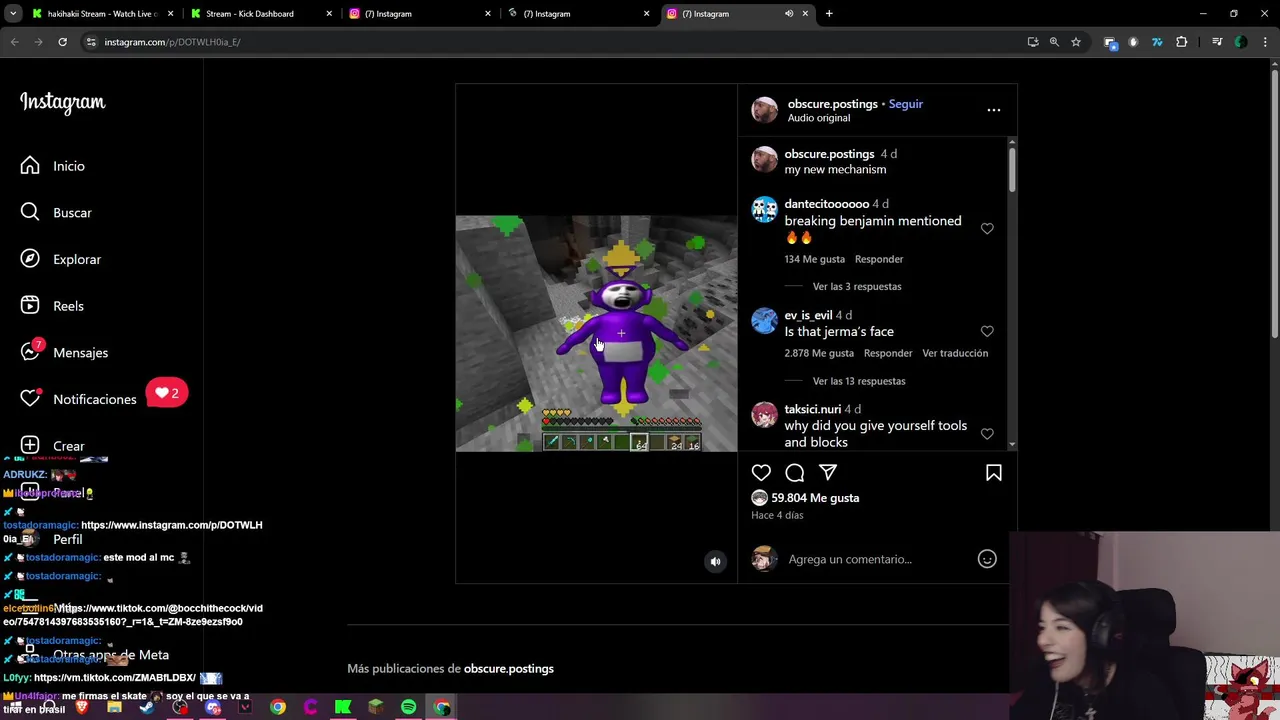This screenshot has height=720, width=1280.
Task: Open Mensajes messenger in sidebar
Action: click(64, 352)
